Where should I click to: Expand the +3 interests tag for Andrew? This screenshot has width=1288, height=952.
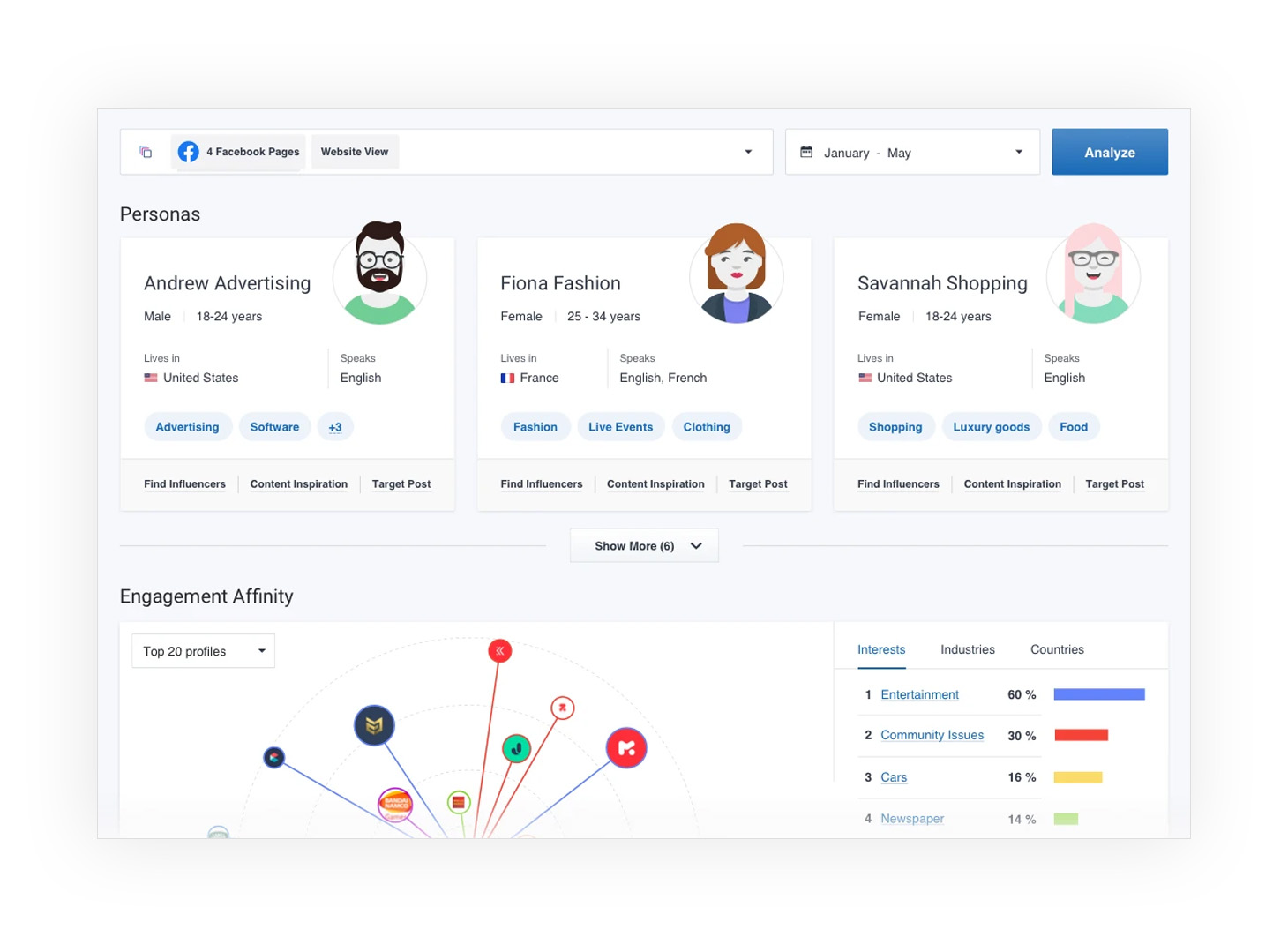point(335,427)
